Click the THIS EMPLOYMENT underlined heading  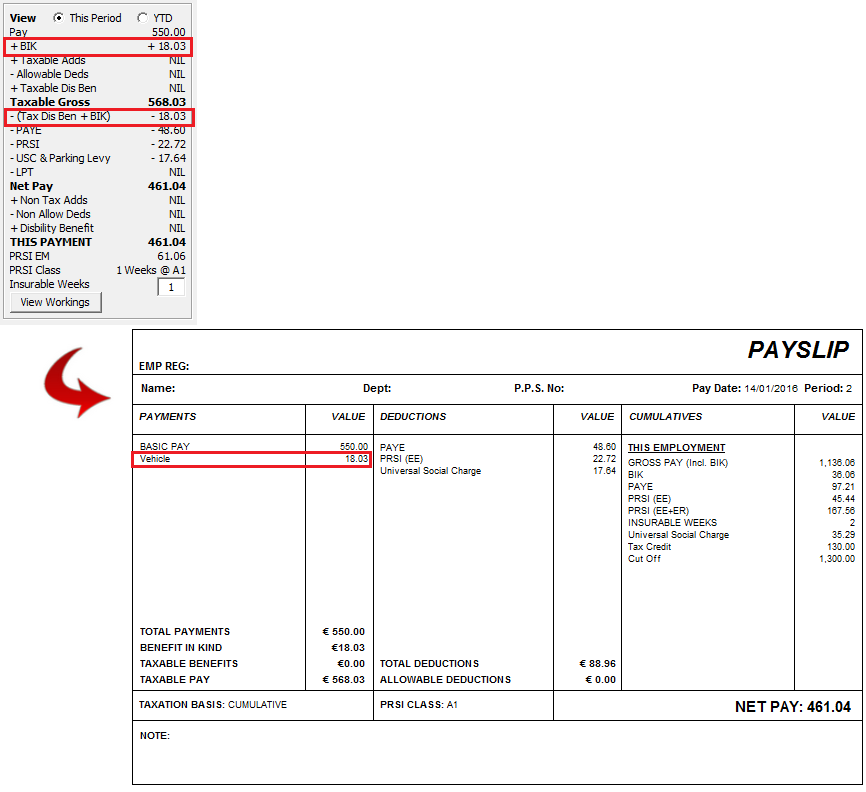coord(676,448)
